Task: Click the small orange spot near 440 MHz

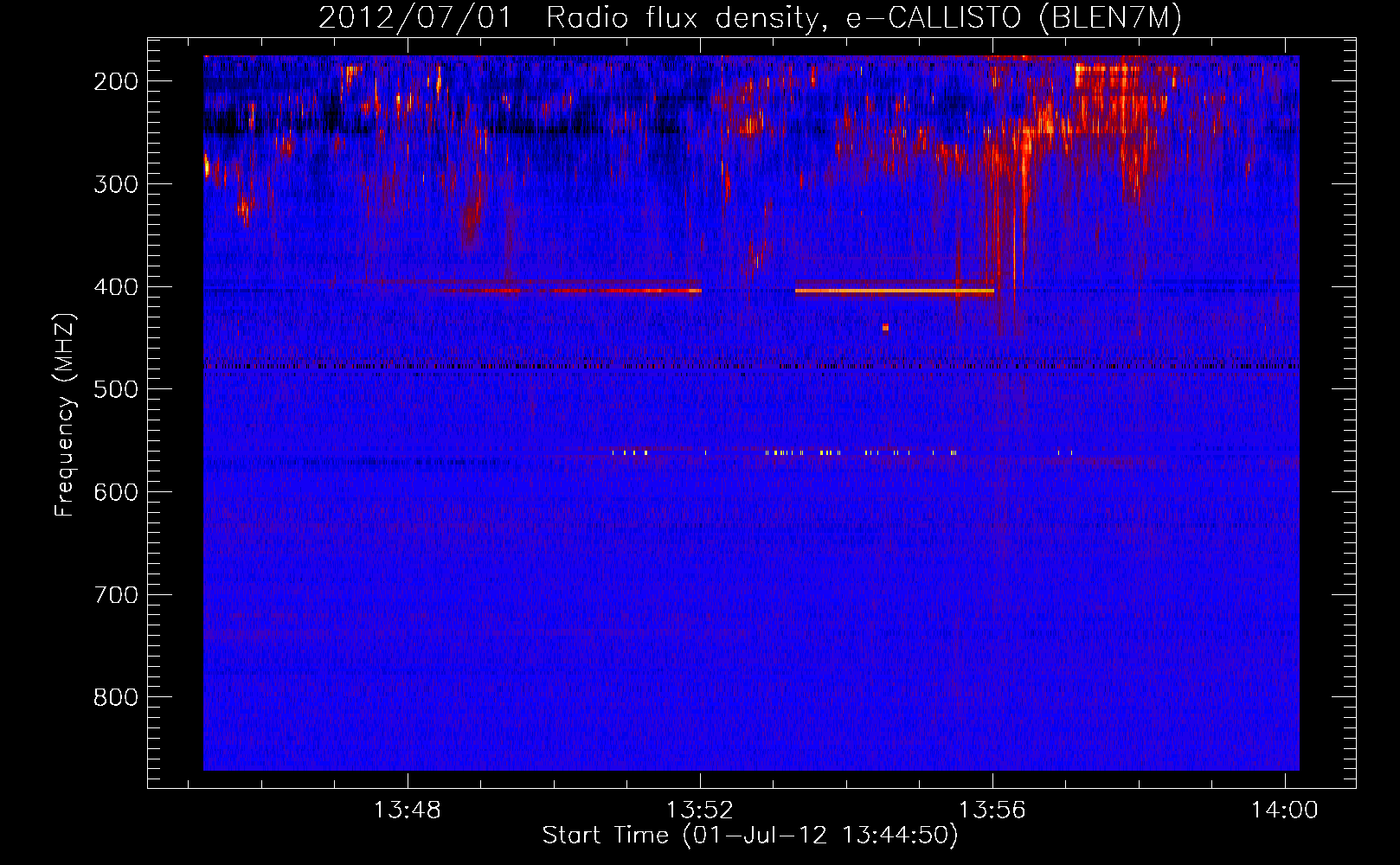Action: coord(885,328)
